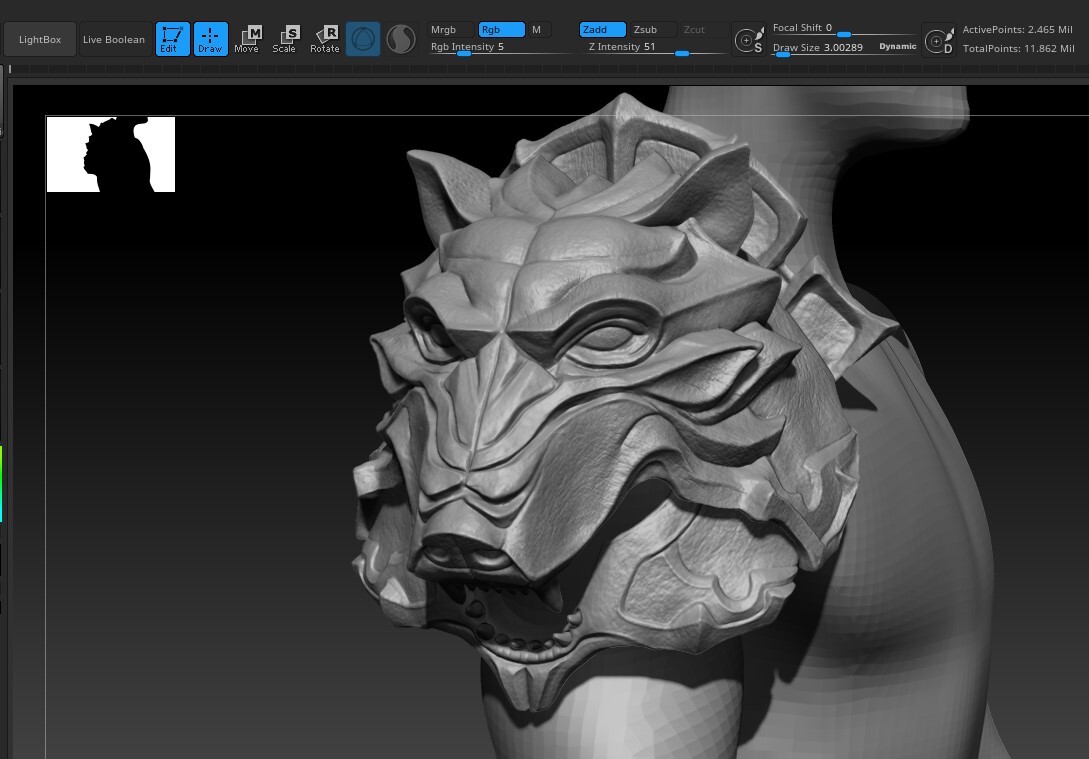Enable Zsub sculpting mode
The height and width of the screenshot is (759, 1089).
(645, 29)
